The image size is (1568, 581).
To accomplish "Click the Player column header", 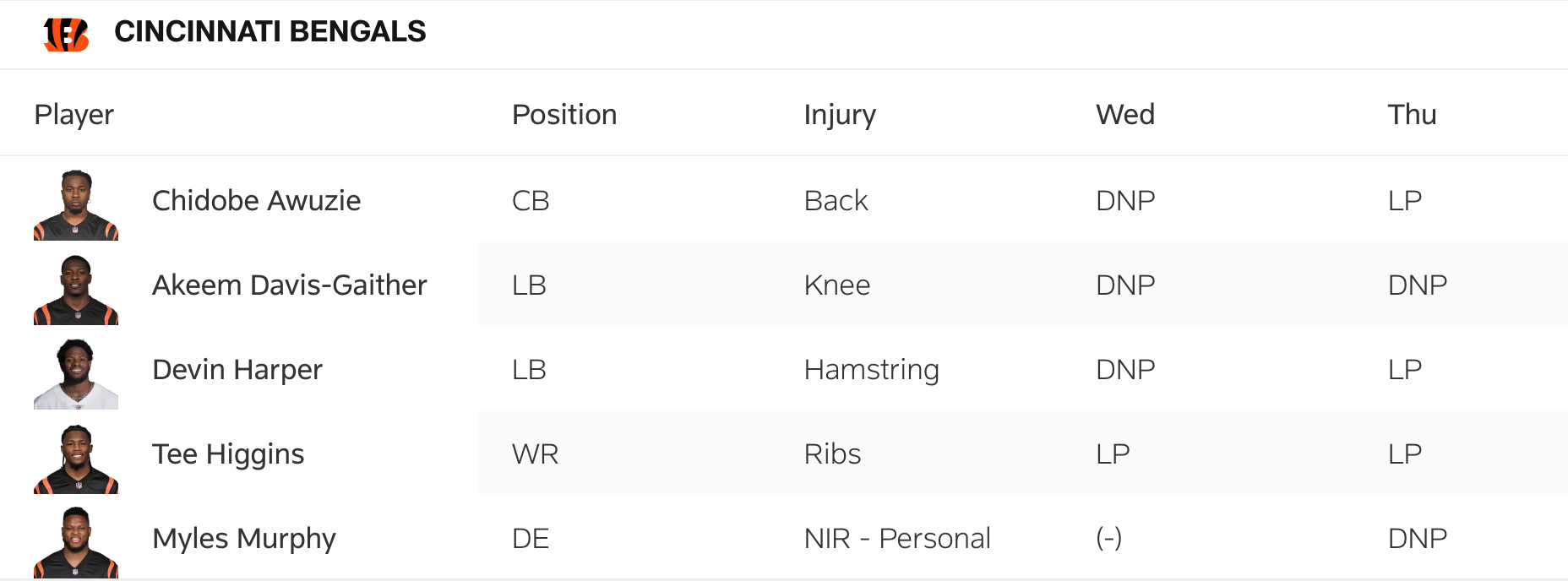I will (x=73, y=115).
